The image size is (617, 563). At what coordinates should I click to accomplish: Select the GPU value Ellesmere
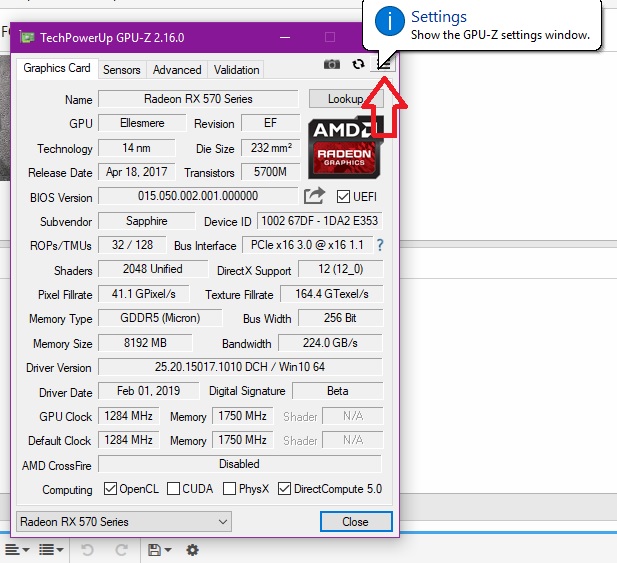[x=142, y=123]
